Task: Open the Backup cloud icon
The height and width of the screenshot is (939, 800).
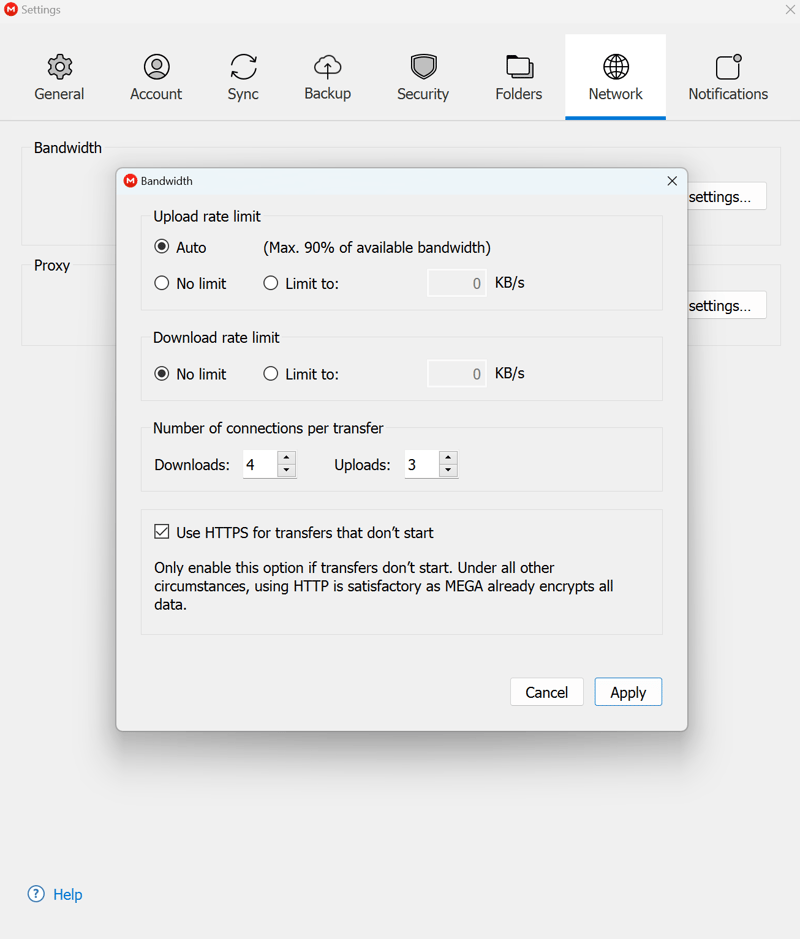Action: pos(327,67)
